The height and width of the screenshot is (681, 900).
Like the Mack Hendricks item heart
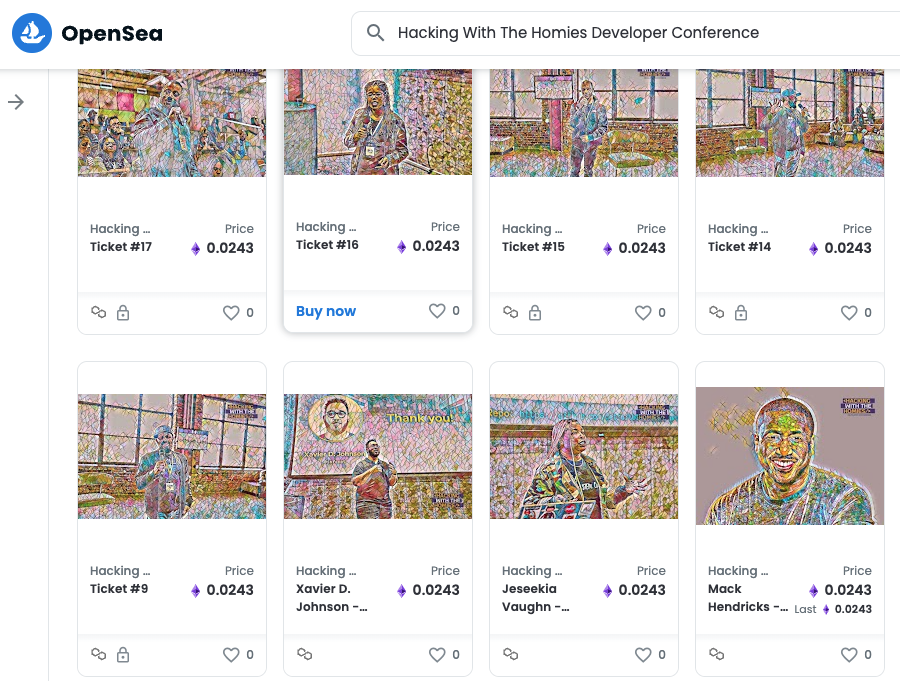(x=849, y=655)
